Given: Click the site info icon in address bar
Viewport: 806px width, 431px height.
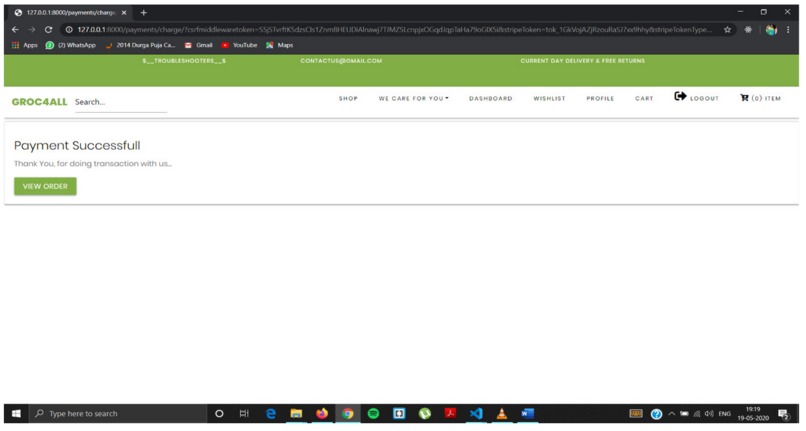Looking at the screenshot, I should click(69, 30).
